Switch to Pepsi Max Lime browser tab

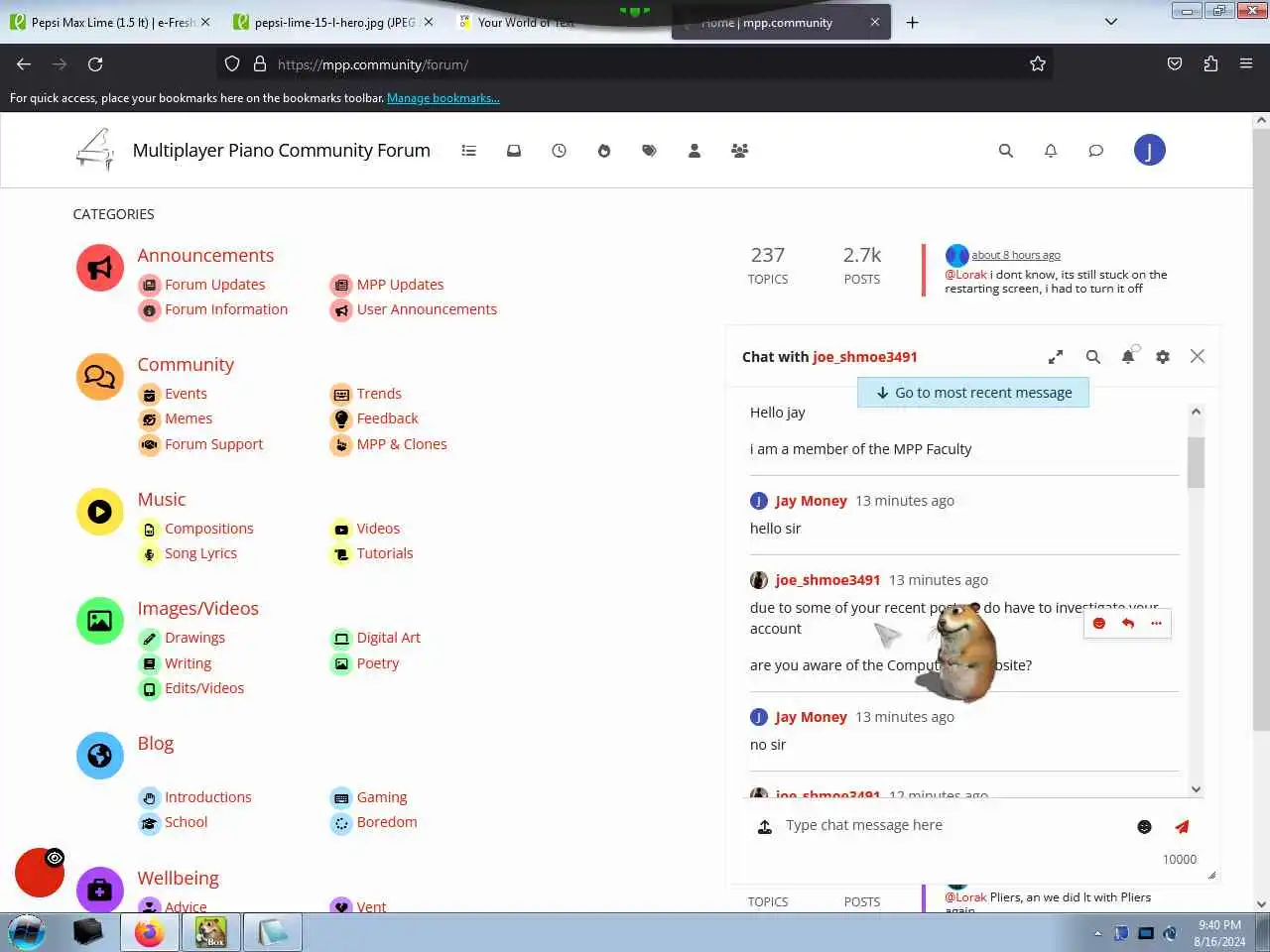[x=111, y=22]
